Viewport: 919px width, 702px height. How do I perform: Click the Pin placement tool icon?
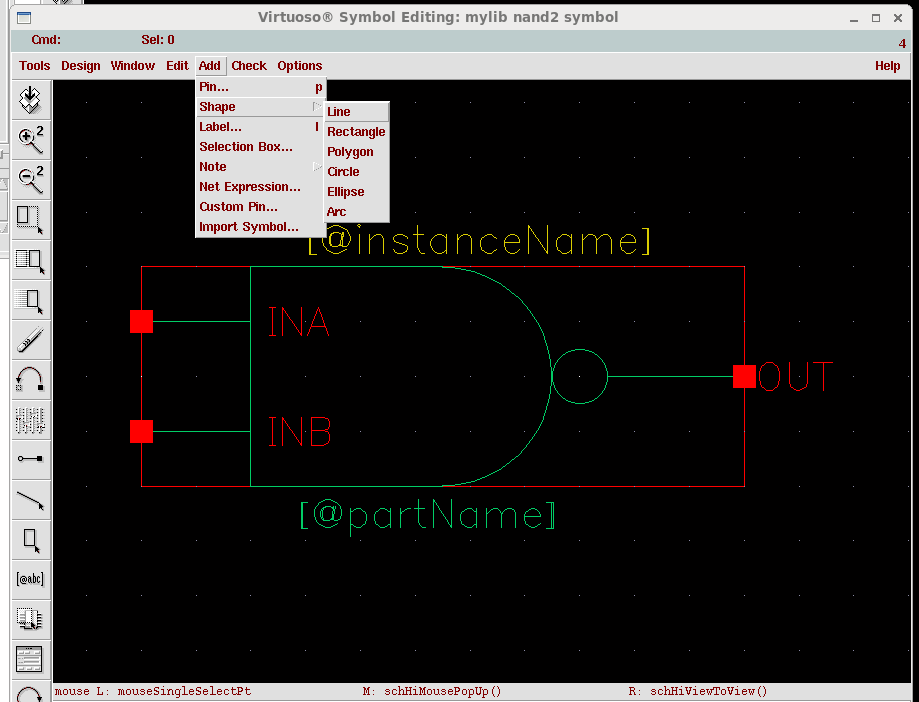tap(30, 461)
